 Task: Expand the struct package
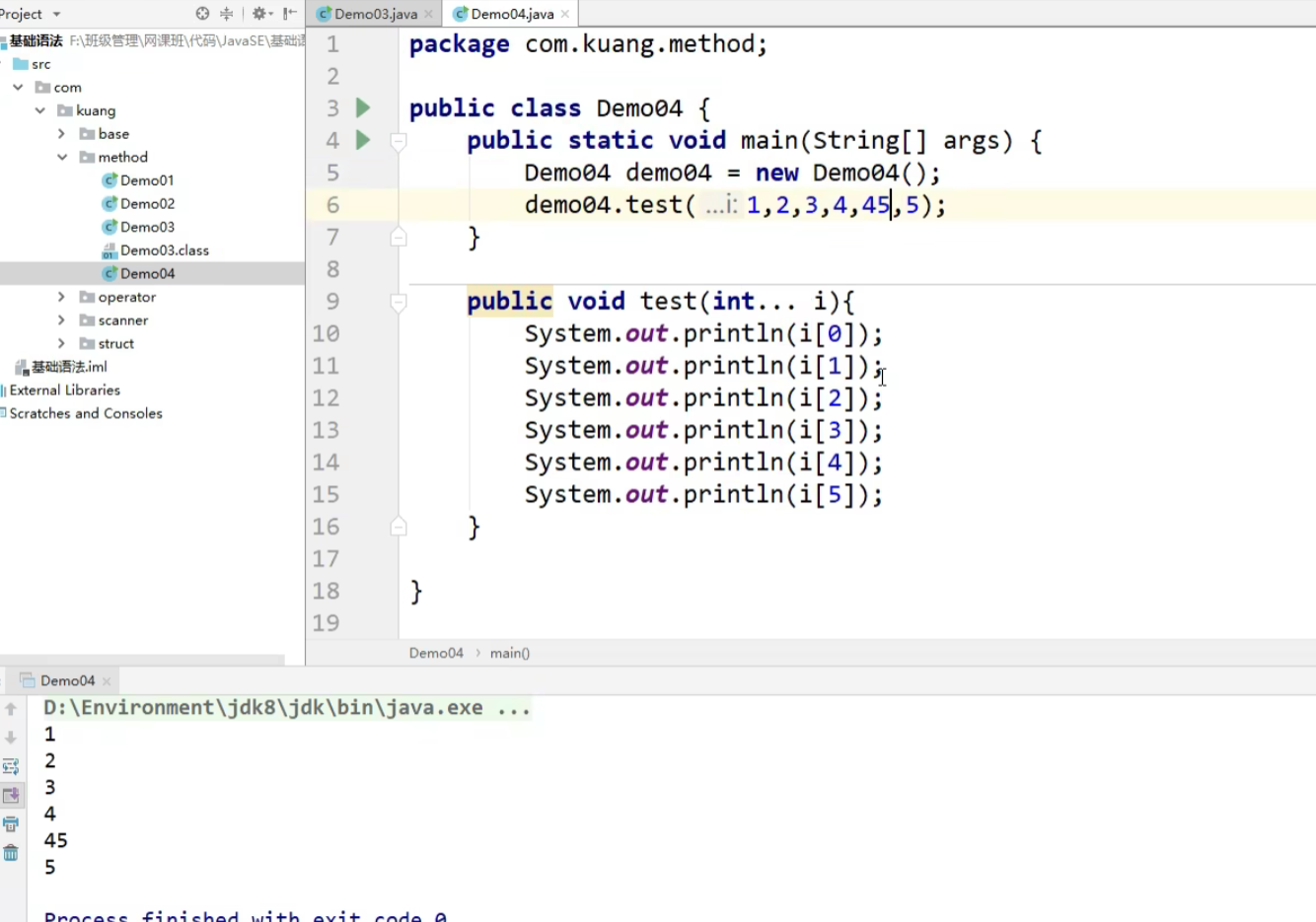tap(61, 343)
